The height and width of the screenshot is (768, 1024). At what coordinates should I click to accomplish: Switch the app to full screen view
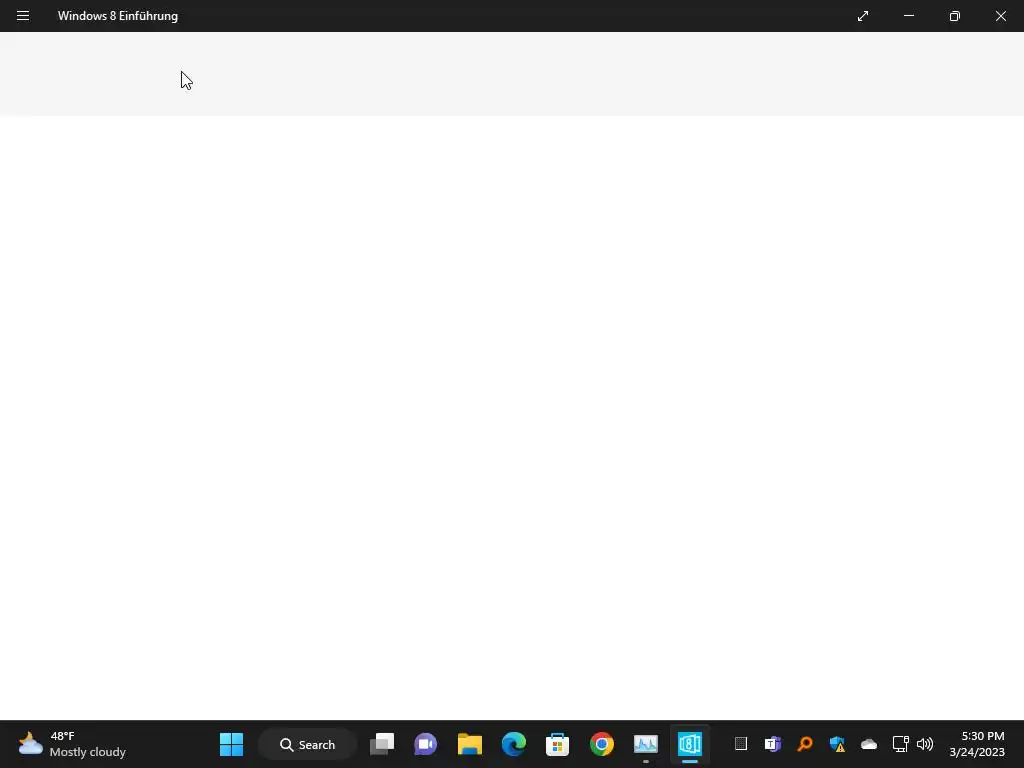point(863,16)
